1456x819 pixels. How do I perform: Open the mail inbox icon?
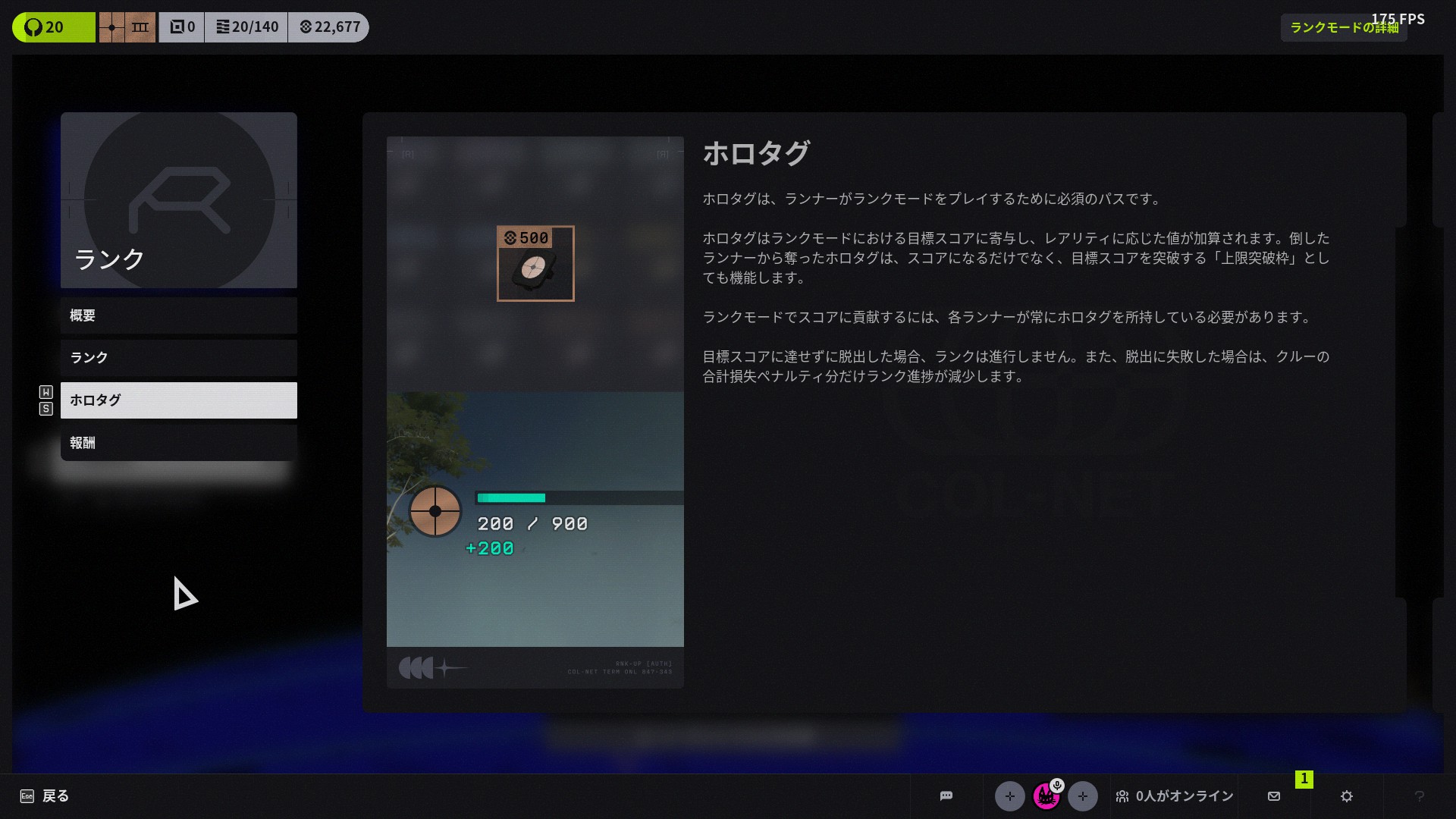[x=1274, y=795]
